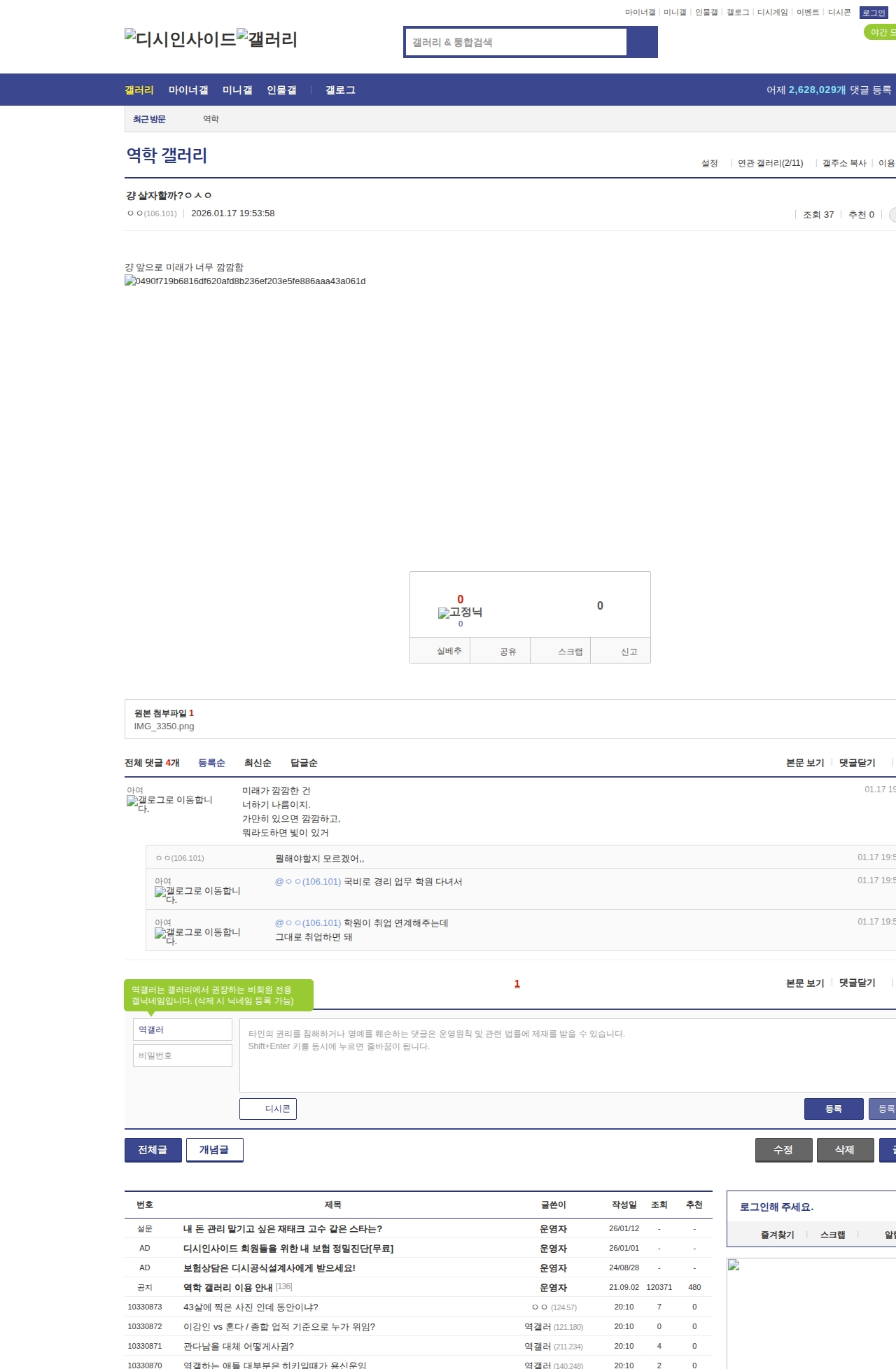896x1369 pixels.
Task: Click 로그인 button at top right
Action: coord(874,13)
